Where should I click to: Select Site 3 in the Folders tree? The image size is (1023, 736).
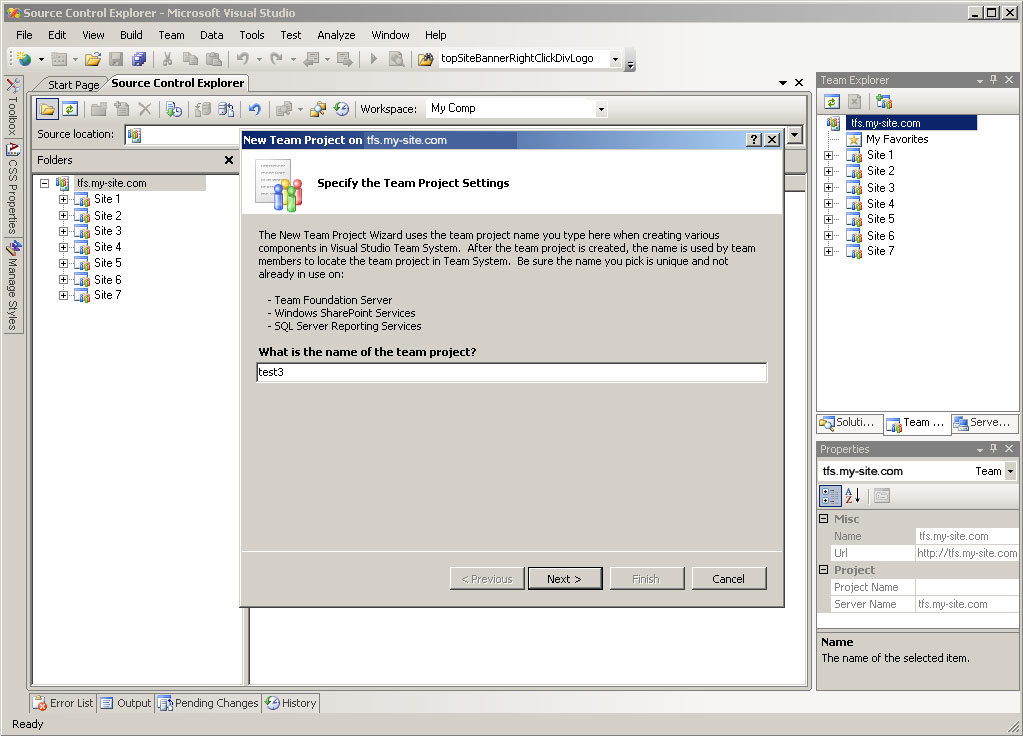[x=108, y=231]
